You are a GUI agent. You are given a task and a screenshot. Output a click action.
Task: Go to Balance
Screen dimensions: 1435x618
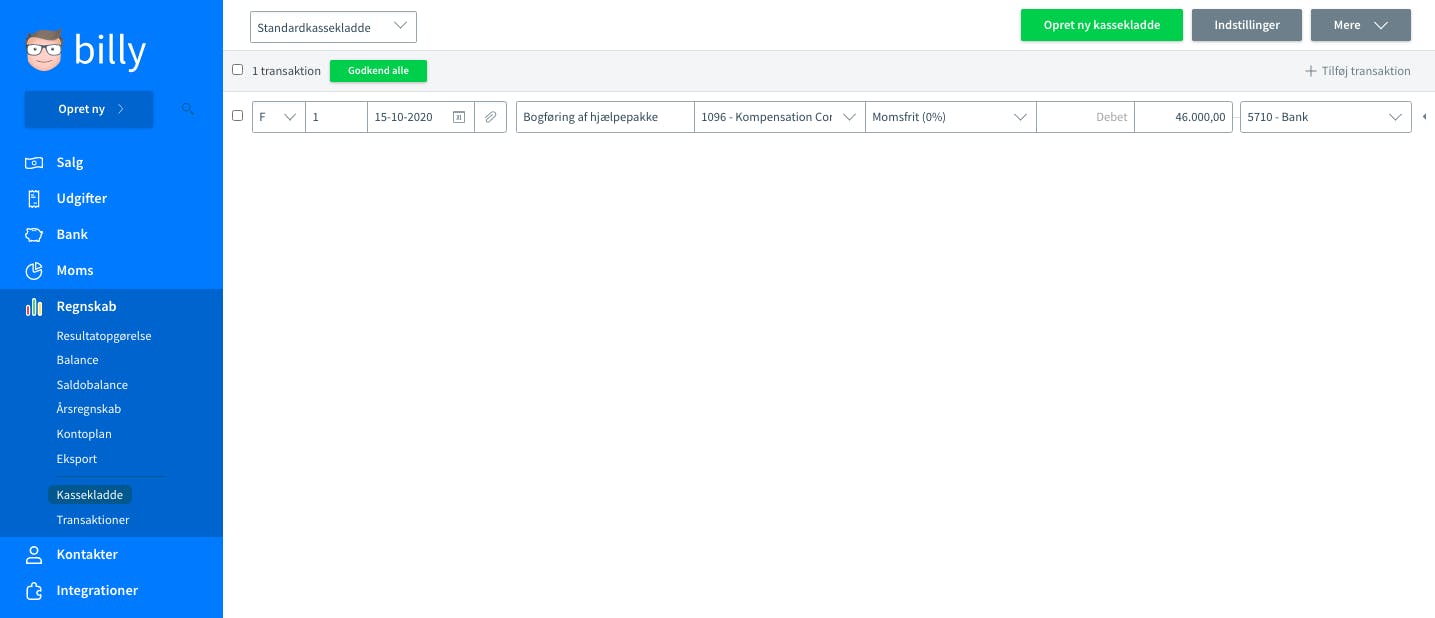coord(77,360)
